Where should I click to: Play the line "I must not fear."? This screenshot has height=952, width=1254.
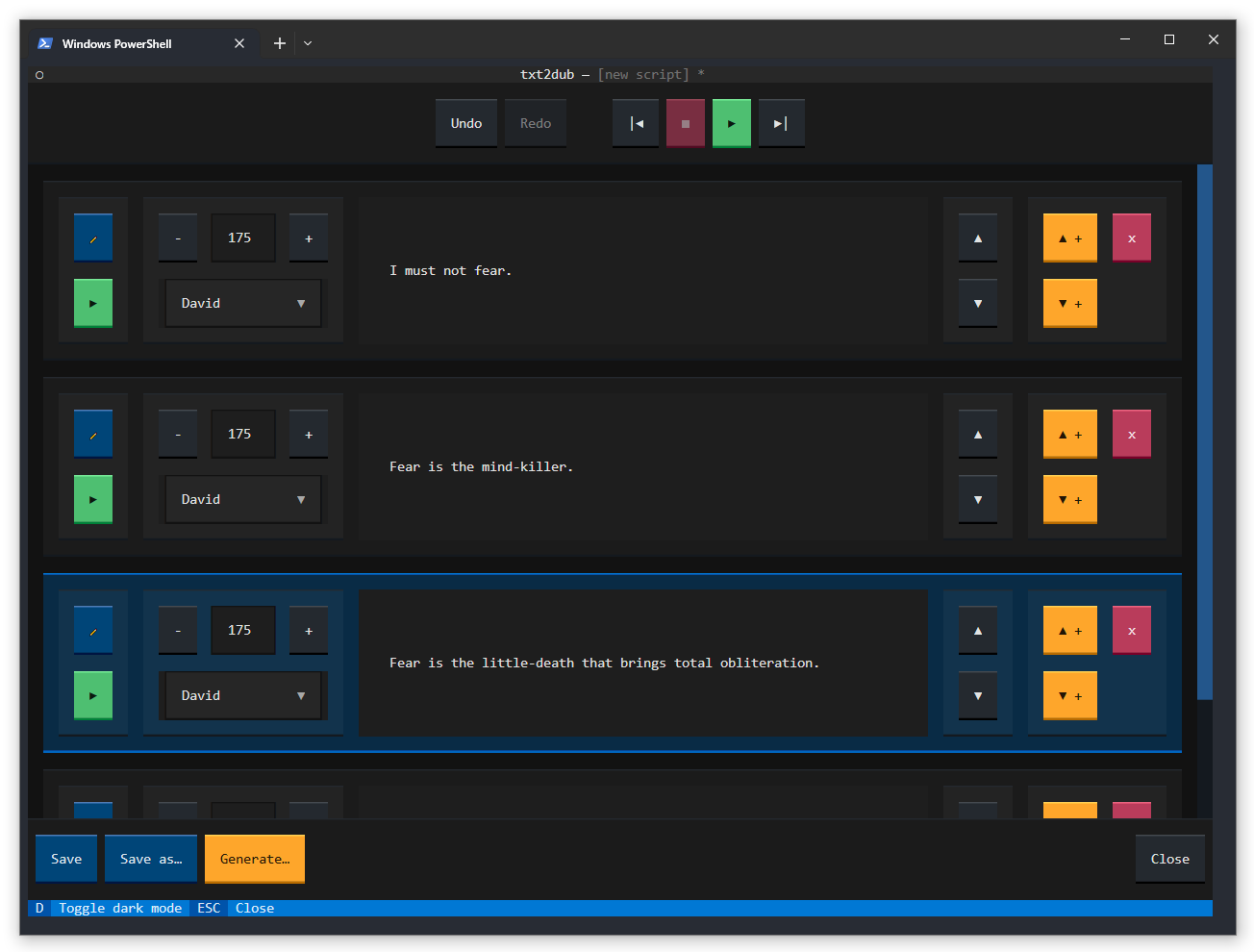pos(93,303)
